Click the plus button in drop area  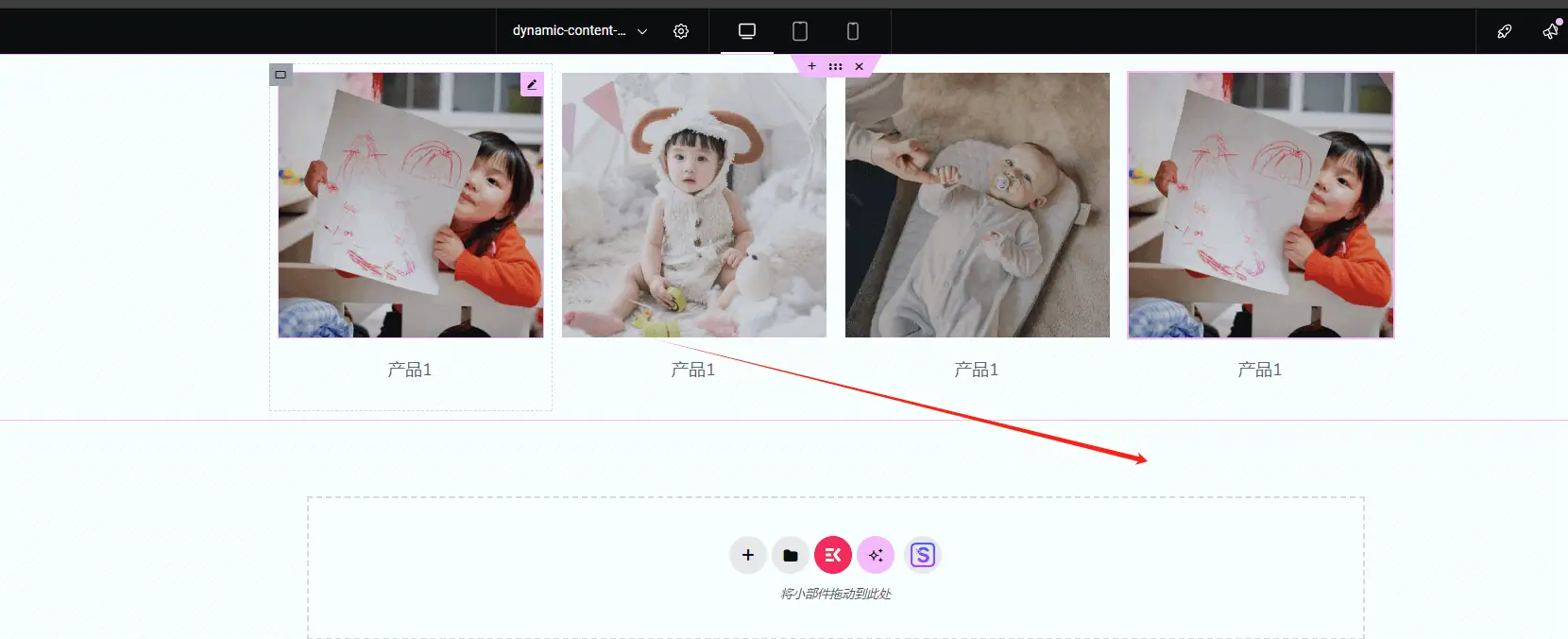[x=748, y=555]
